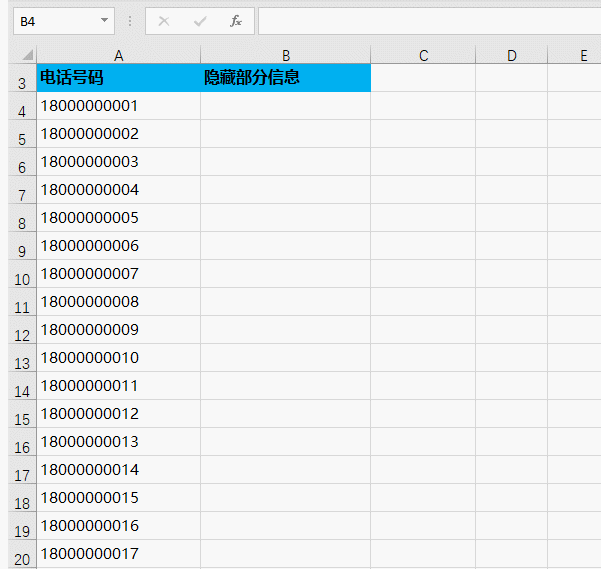Select cell containing 18000000004
The height and width of the screenshot is (569, 601).
(x=118, y=190)
